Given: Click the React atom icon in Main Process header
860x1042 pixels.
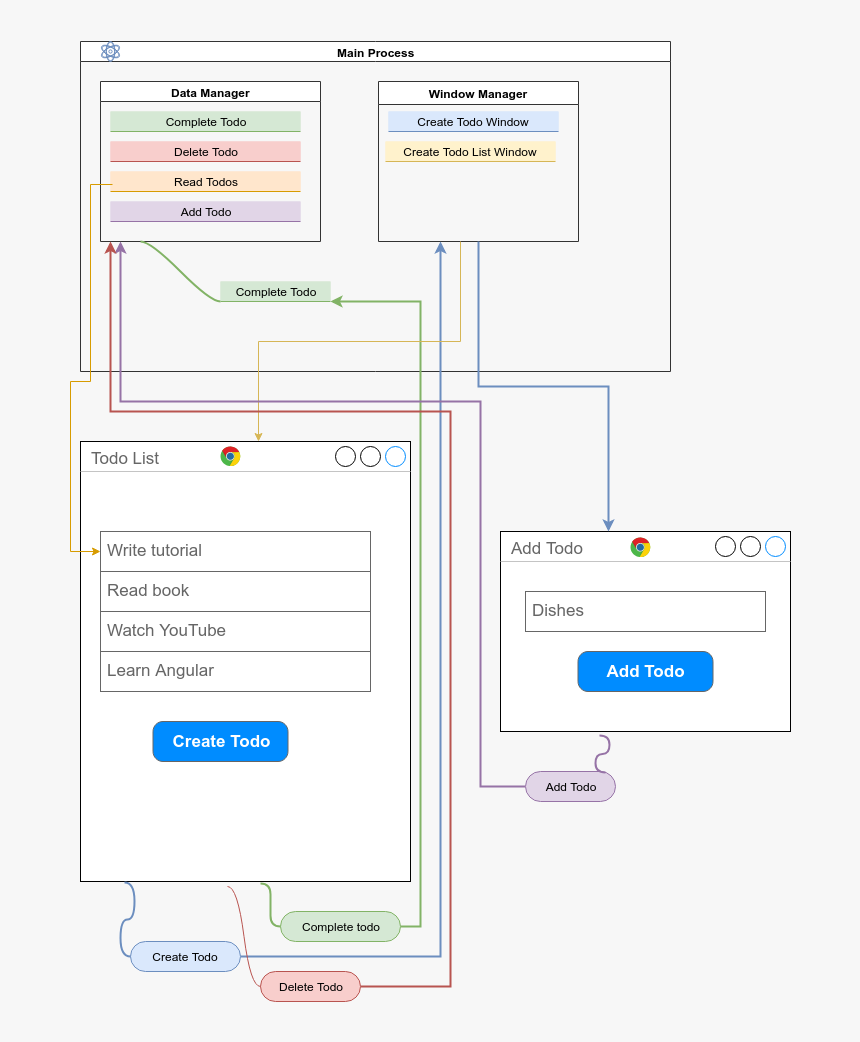Looking at the screenshot, I should pyautogui.click(x=110, y=51).
